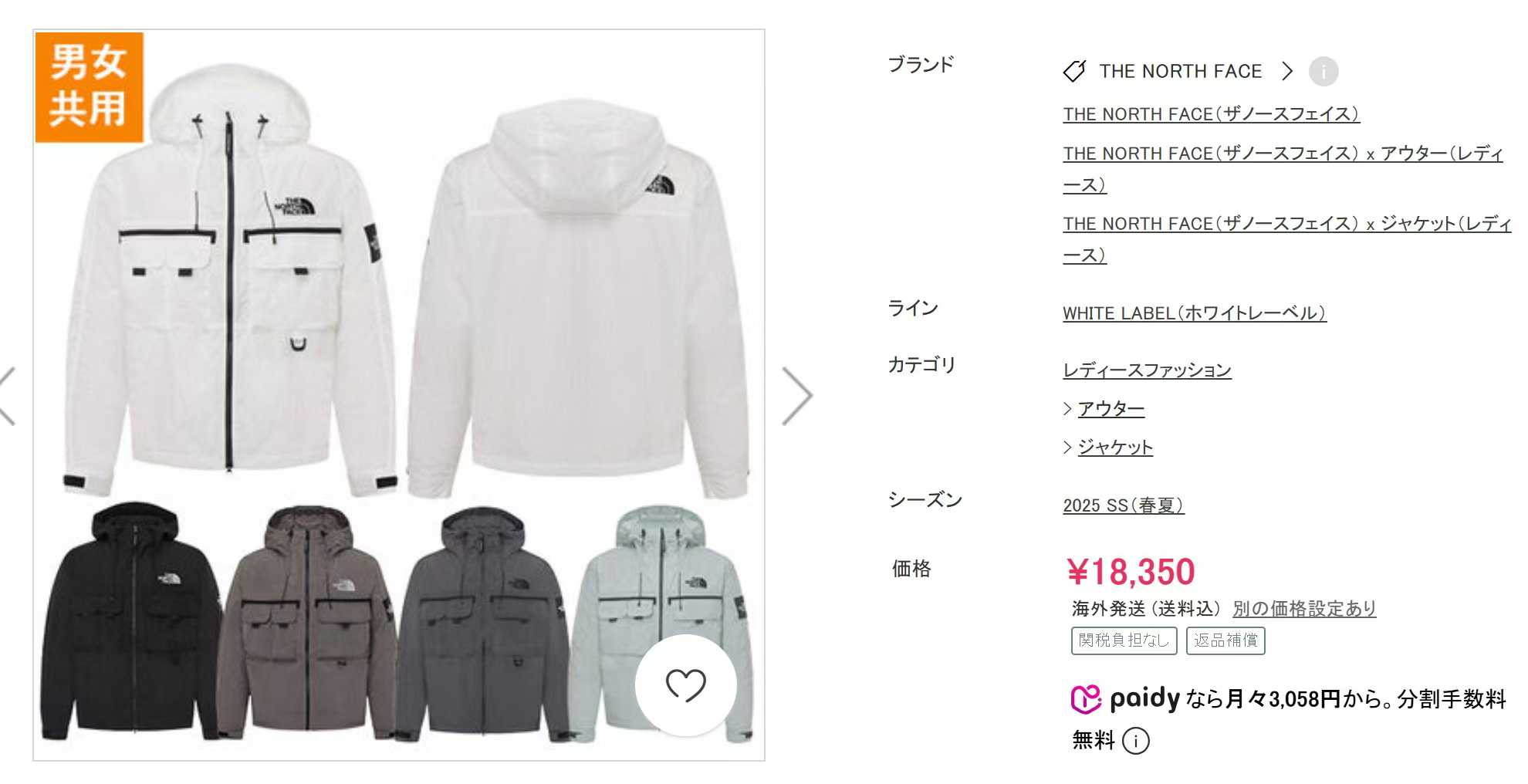Open North Face x ジャケット(レディース) link
Image resolution: width=1528 pixels, height=784 pixels.
[1286, 239]
